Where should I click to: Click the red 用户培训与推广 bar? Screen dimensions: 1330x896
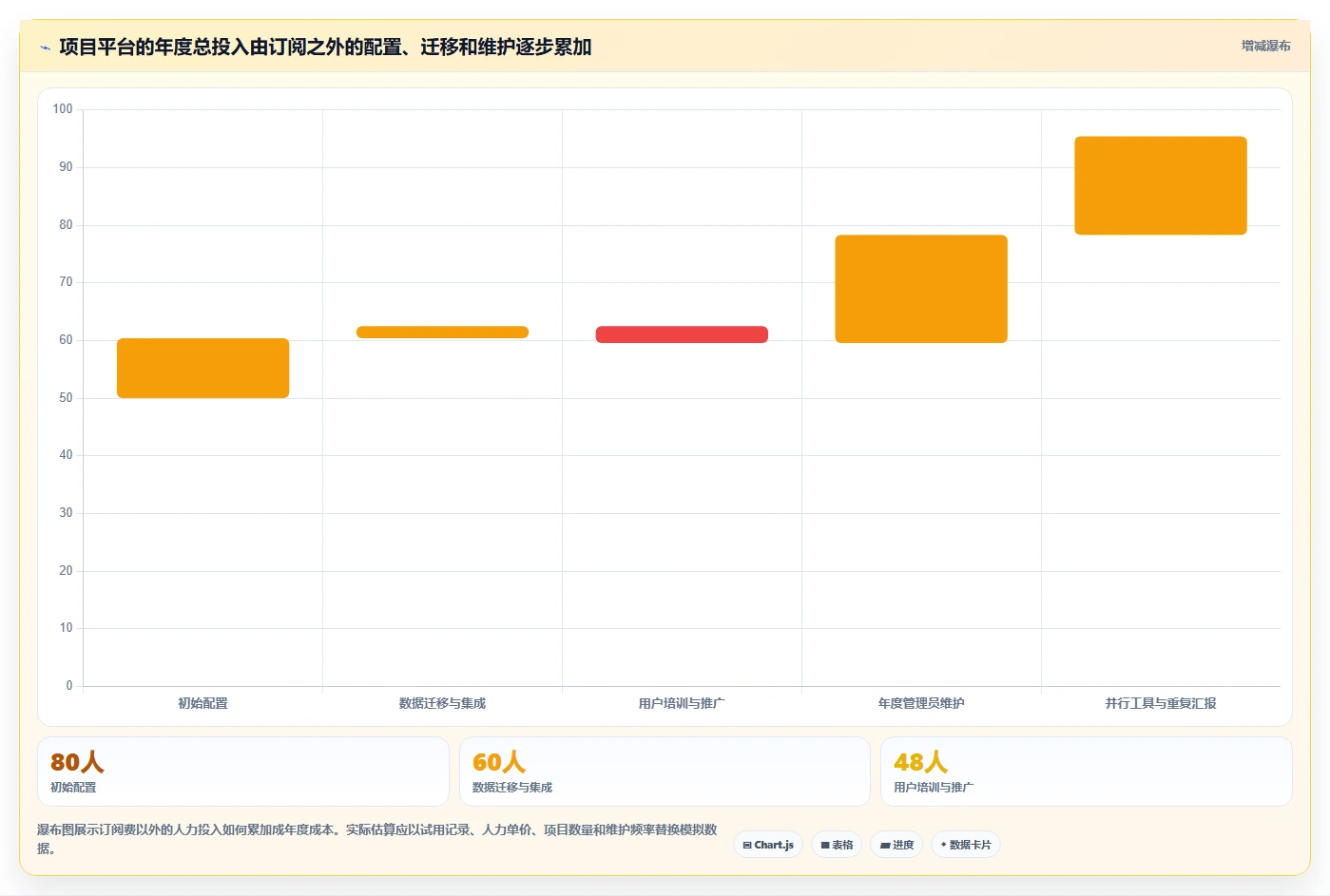click(682, 334)
